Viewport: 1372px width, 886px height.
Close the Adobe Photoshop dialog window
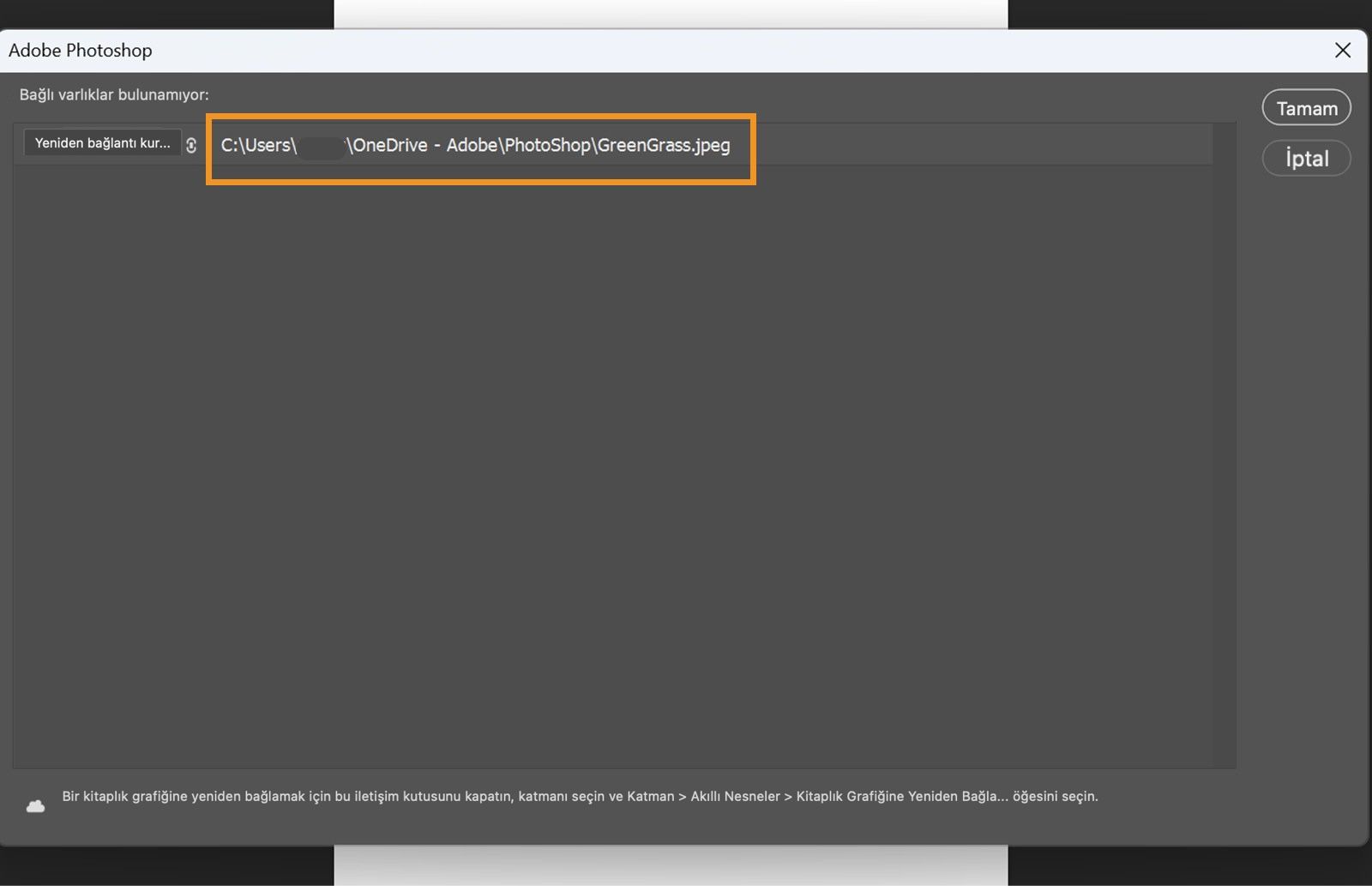click(1343, 51)
